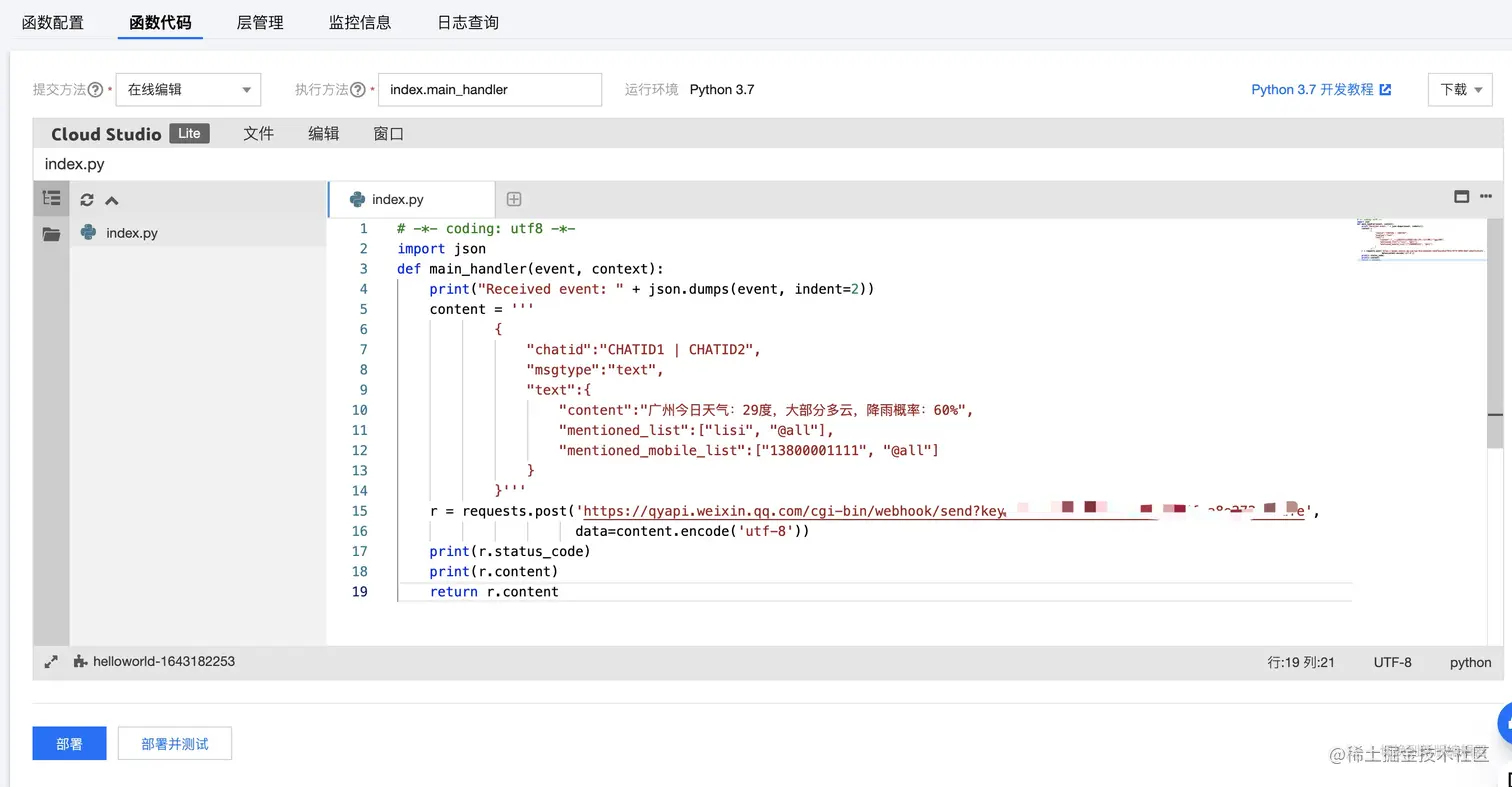Open the Python 3.7 开发教程 link
This screenshot has height=787, width=1512.
[1312, 89]
